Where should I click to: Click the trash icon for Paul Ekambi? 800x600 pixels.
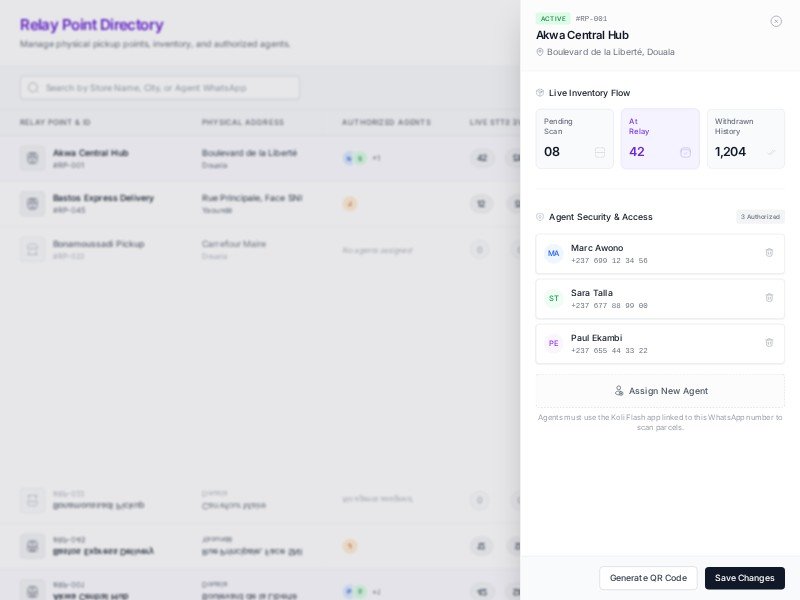[769, 343]
